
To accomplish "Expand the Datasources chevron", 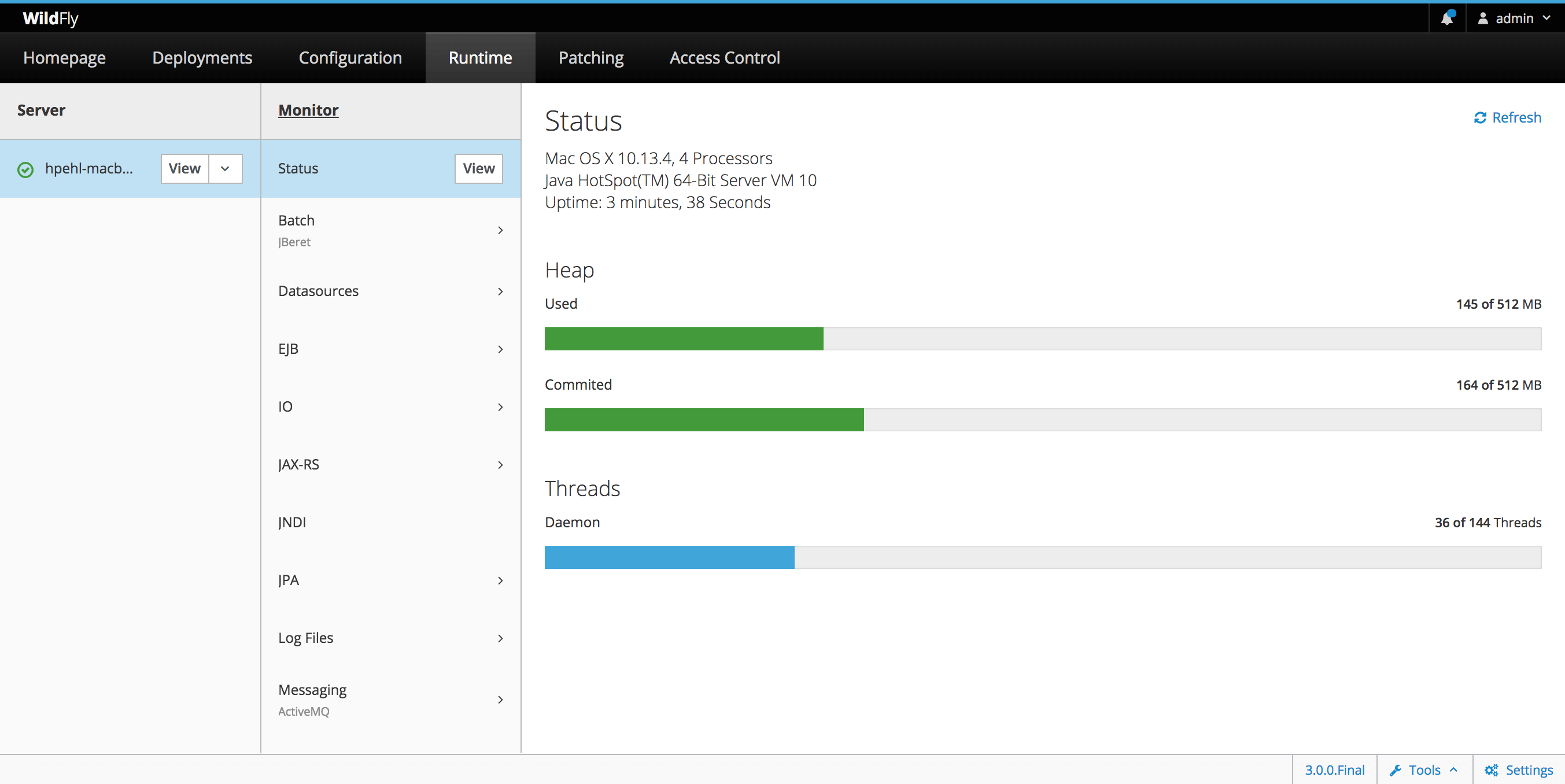I will coord(500,291).
